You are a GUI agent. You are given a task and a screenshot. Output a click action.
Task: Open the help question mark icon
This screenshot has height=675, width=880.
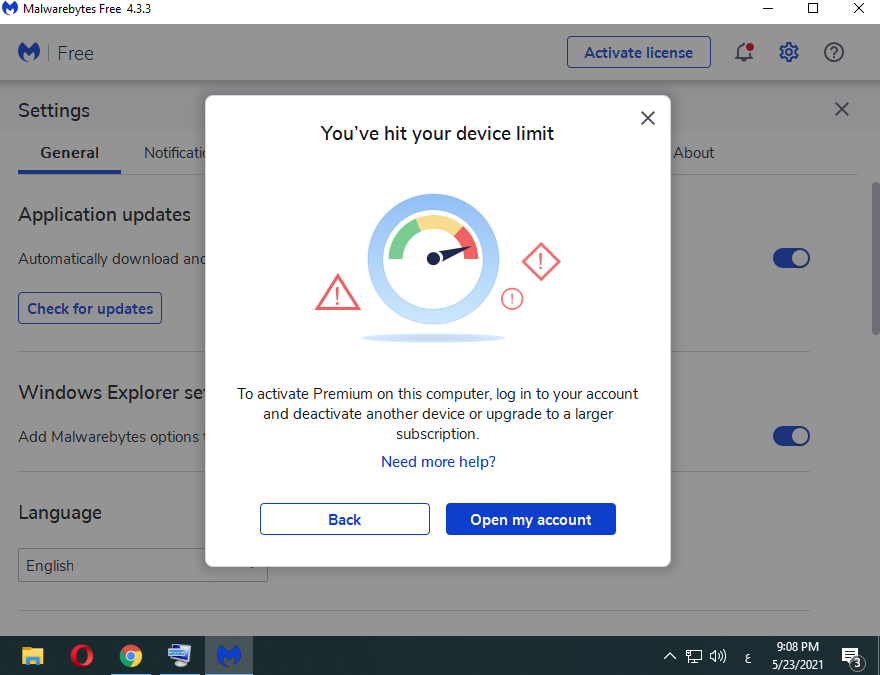(x=833, y=52)
